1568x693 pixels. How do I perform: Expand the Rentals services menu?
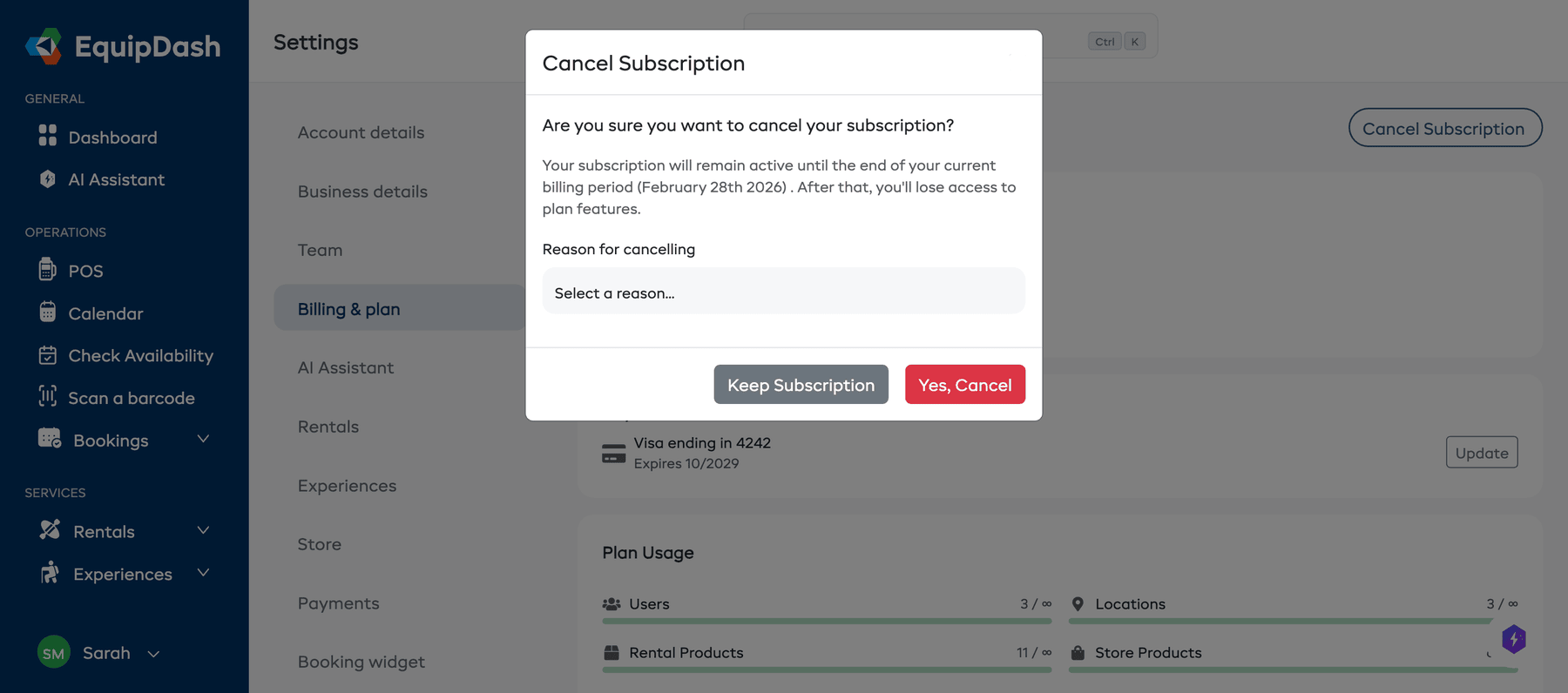coord(203,530)
